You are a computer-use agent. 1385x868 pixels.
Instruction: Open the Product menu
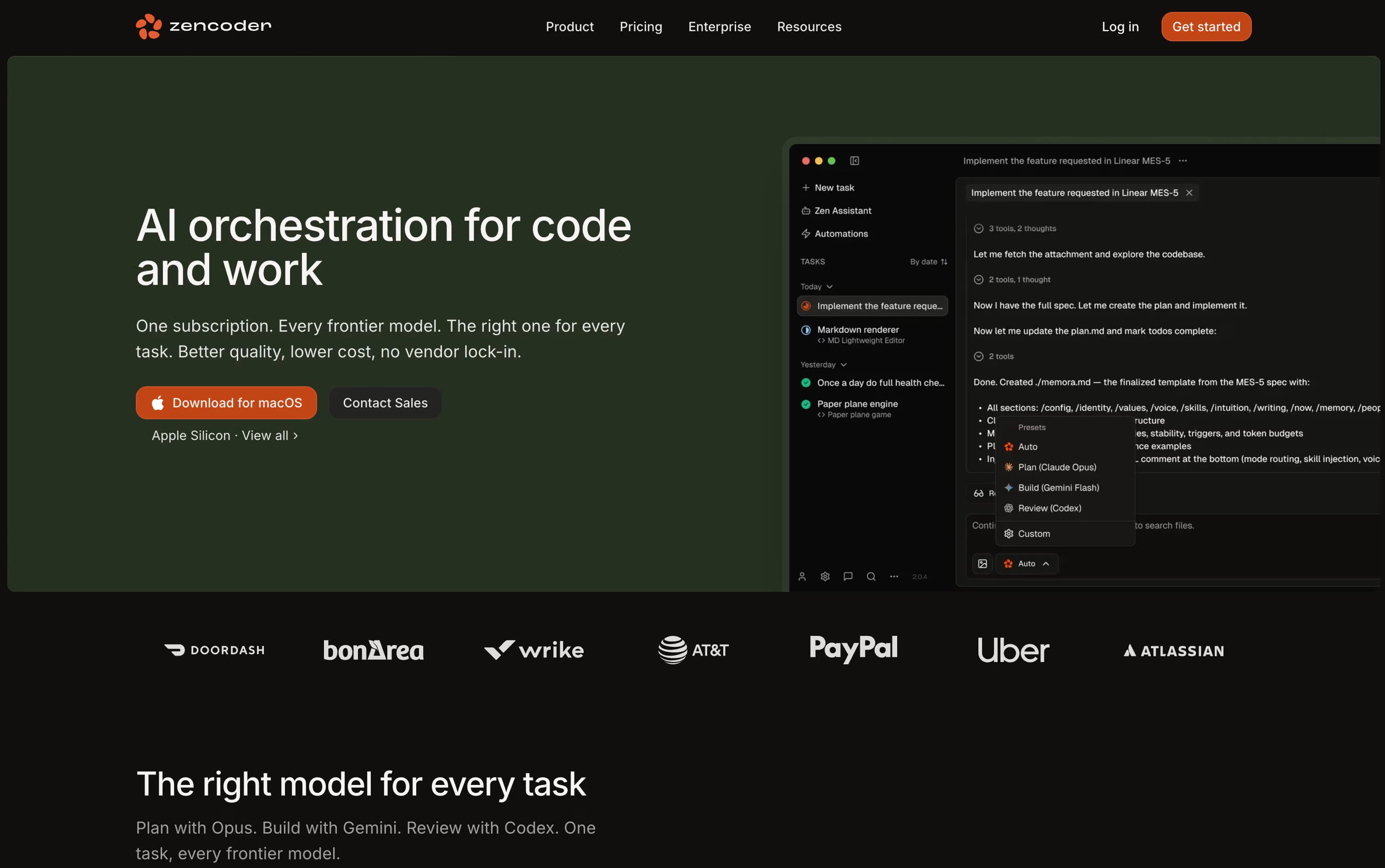[569, 27]
